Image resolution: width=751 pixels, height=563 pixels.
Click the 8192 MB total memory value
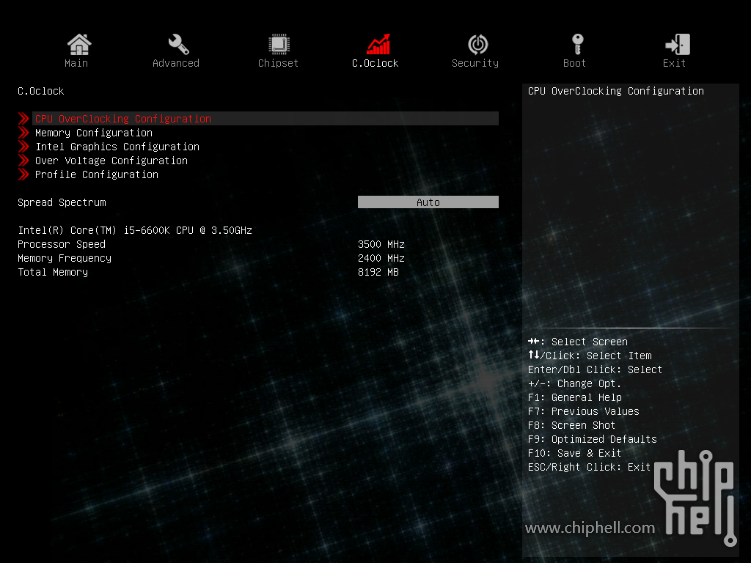pos(378,272)
